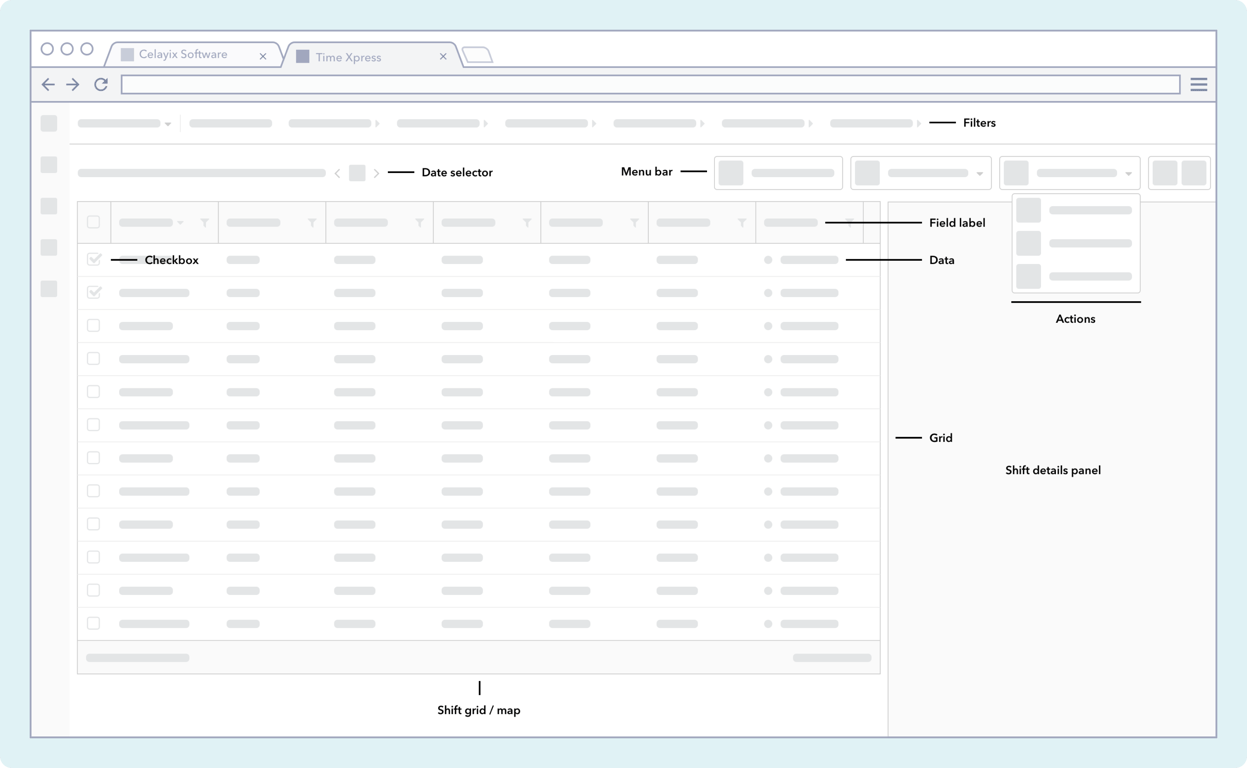1247x768 pixels.
Task: Check the last data row's checkbox
Action: (93, 623)
